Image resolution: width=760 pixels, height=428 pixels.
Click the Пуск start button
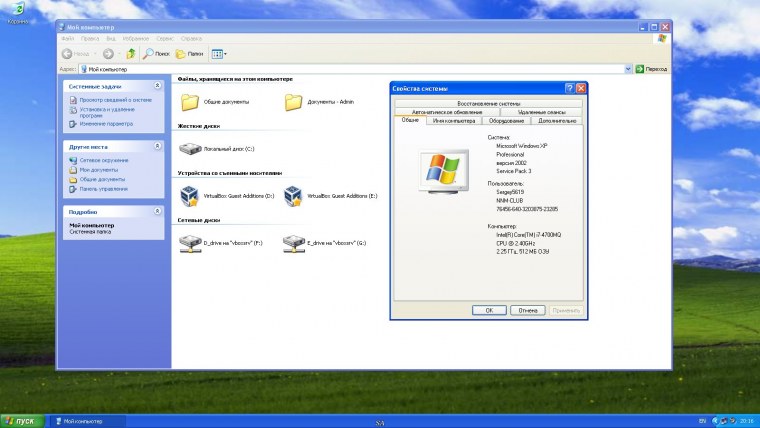22,421
